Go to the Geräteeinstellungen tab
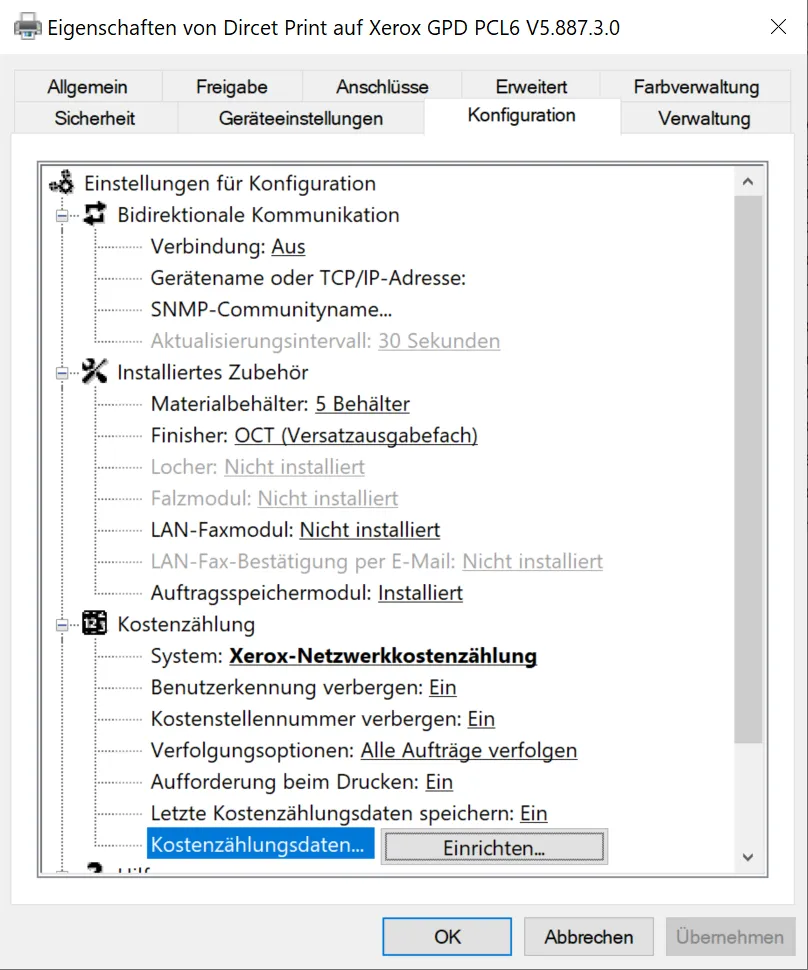Viewport: 808px width, 970px height. (x=300, y=118)
